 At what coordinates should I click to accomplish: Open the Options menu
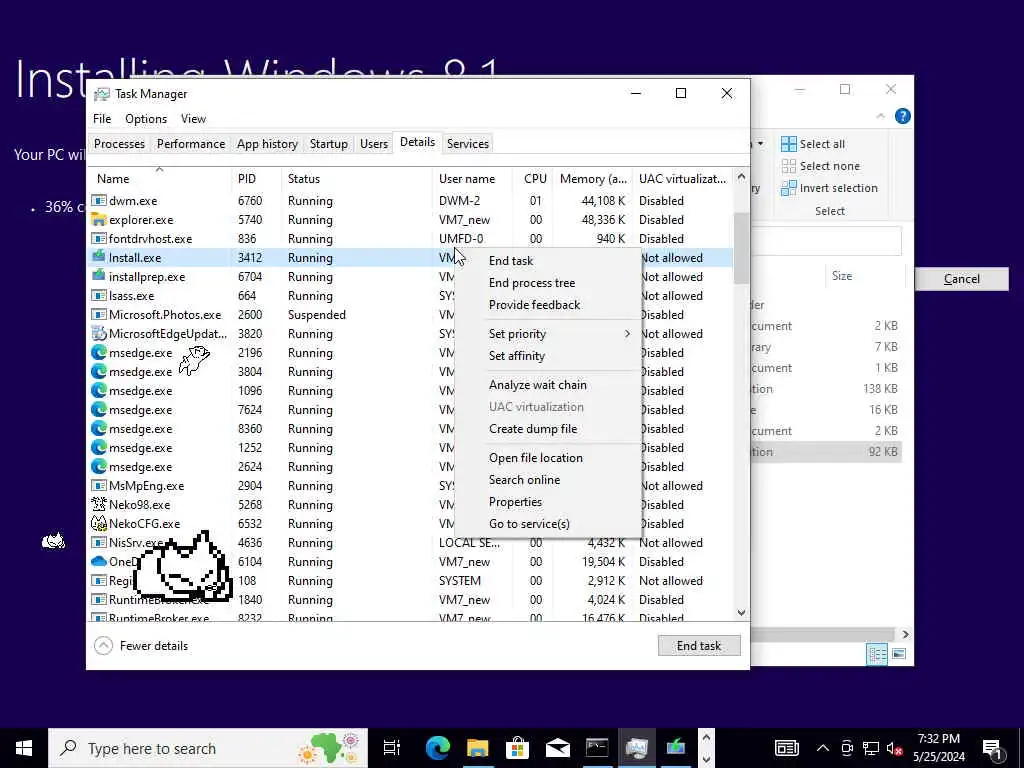click(146, 119)
